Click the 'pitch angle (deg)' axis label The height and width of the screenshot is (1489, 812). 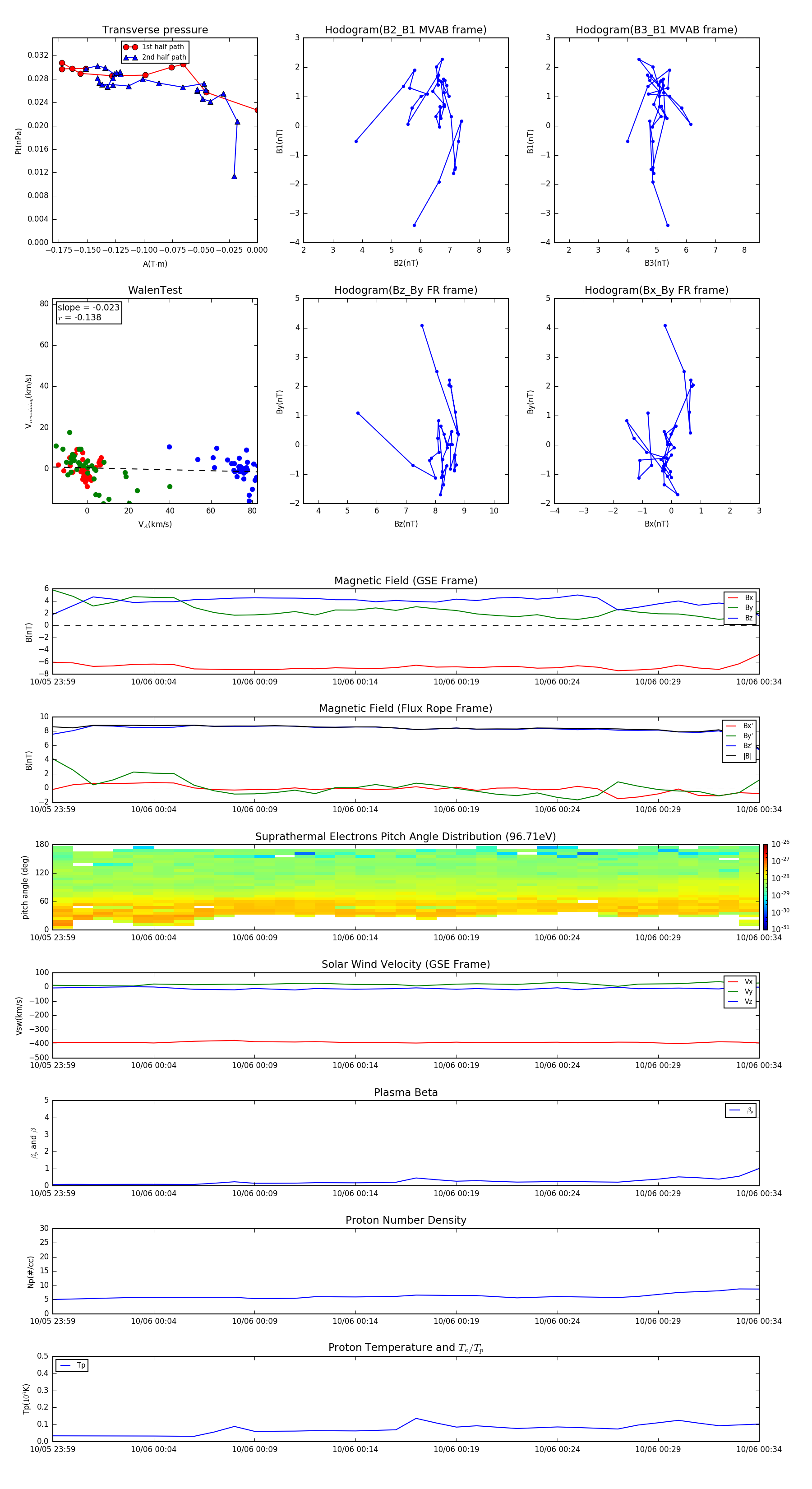(25, 887)
